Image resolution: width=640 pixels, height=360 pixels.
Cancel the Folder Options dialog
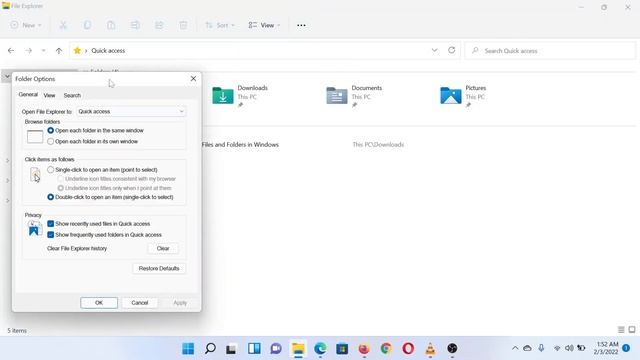[140, 302]
